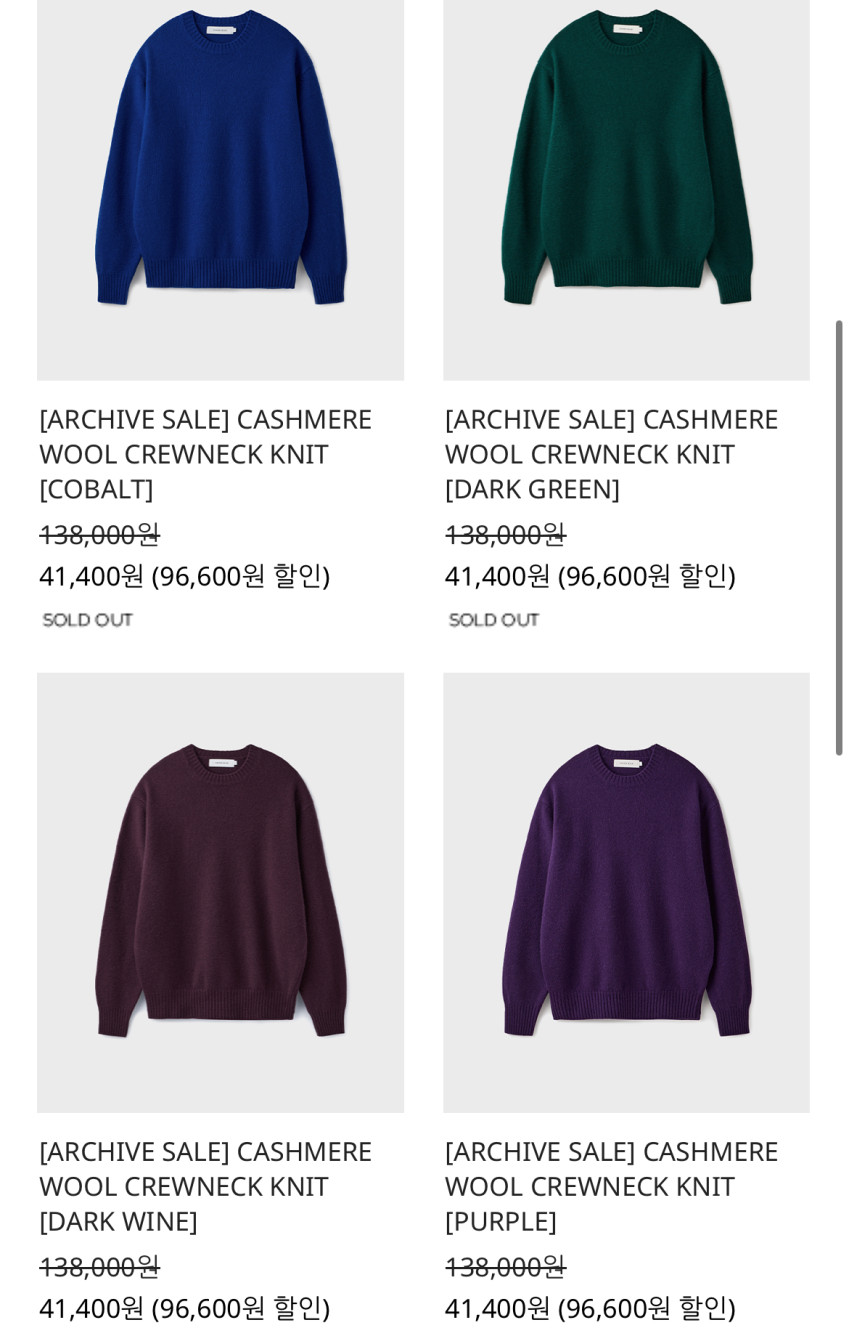
Task: Open Cashmere Wool Crewneck Knit [COBALT] title
Action: 205,453
